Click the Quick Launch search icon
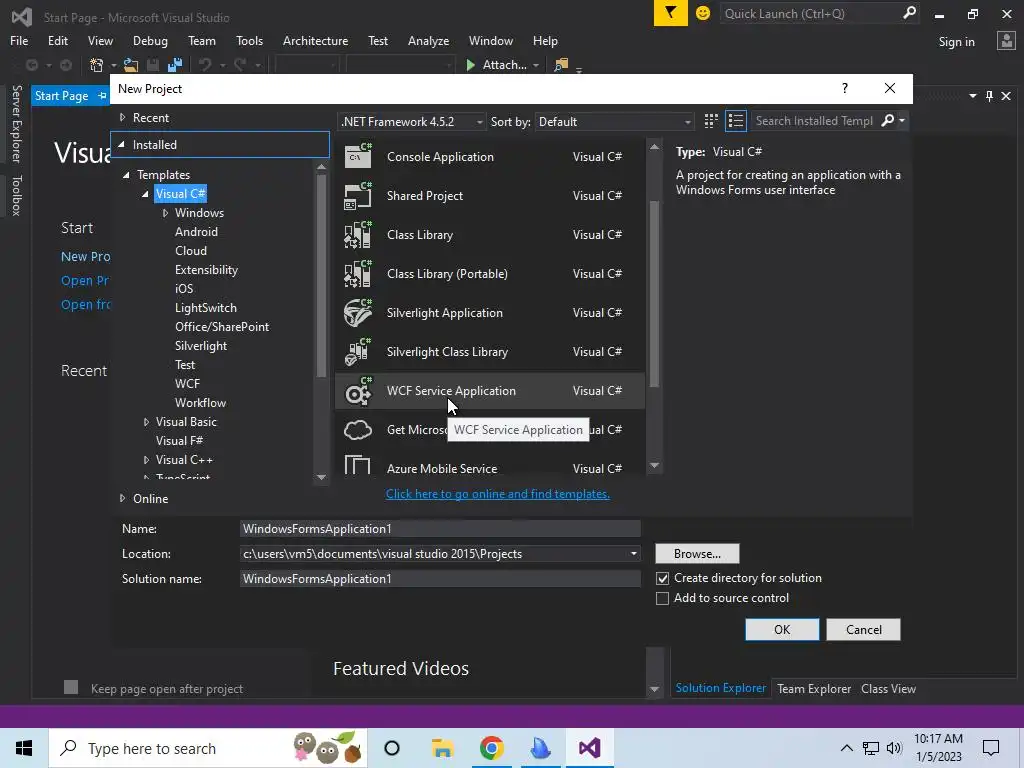Viewport: 1024px width, 768px height. pyautogui.click(x=908, y=13)
